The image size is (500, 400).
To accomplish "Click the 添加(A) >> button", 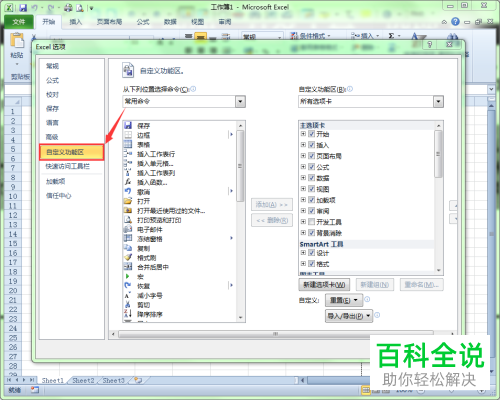I will [272, 204].
